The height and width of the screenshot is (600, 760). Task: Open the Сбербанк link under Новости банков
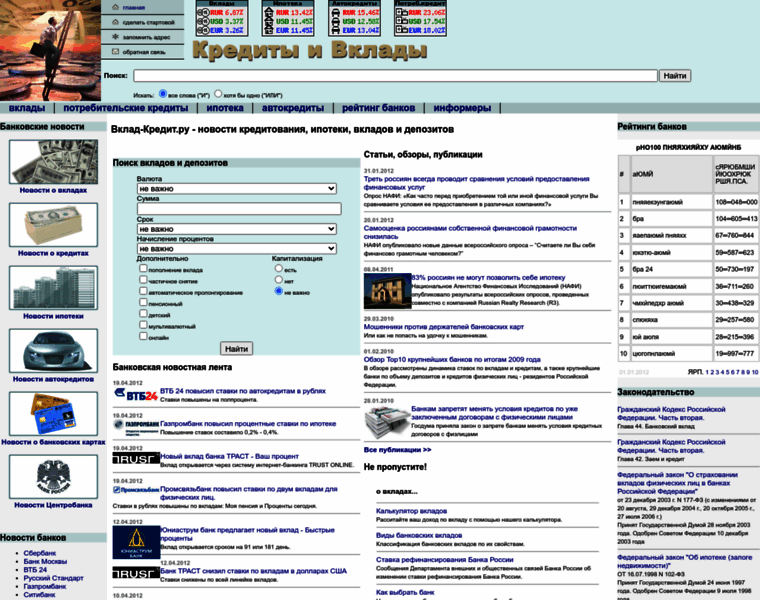pyautogui.click(x=40, y=553)
